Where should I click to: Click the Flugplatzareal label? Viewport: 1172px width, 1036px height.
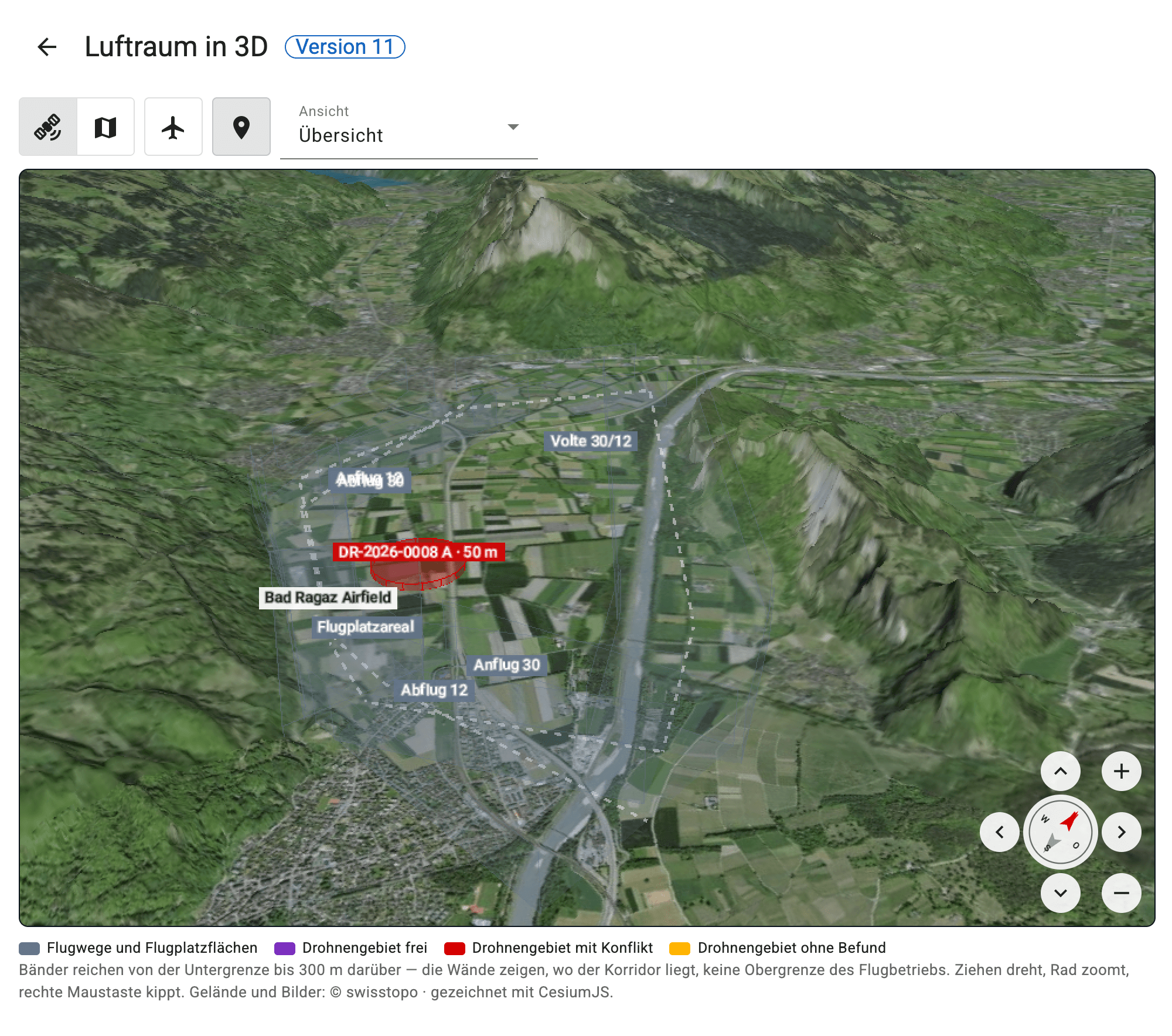[366, 627]
